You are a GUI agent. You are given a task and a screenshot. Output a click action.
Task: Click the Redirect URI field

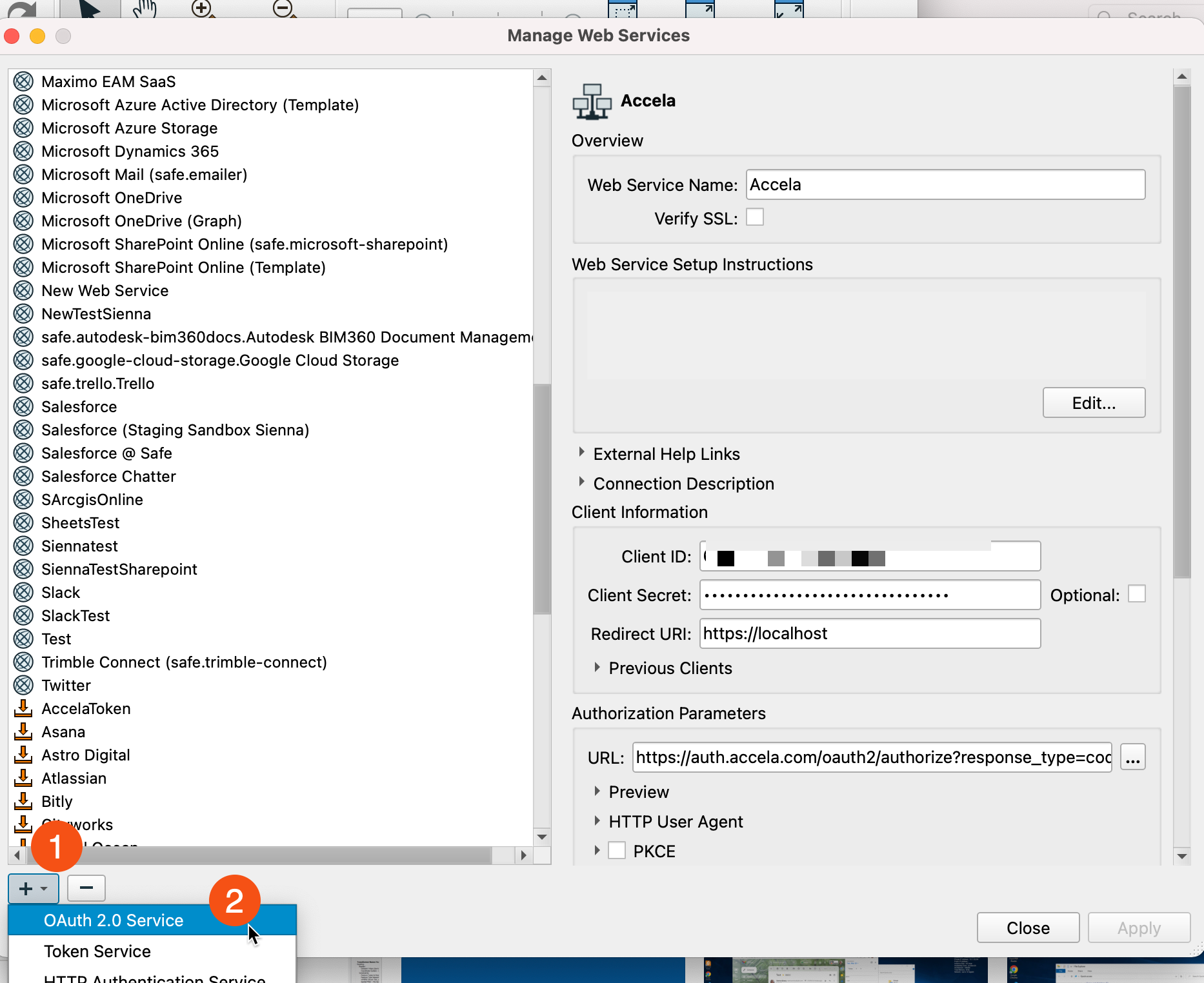click(x=870, y=633)
